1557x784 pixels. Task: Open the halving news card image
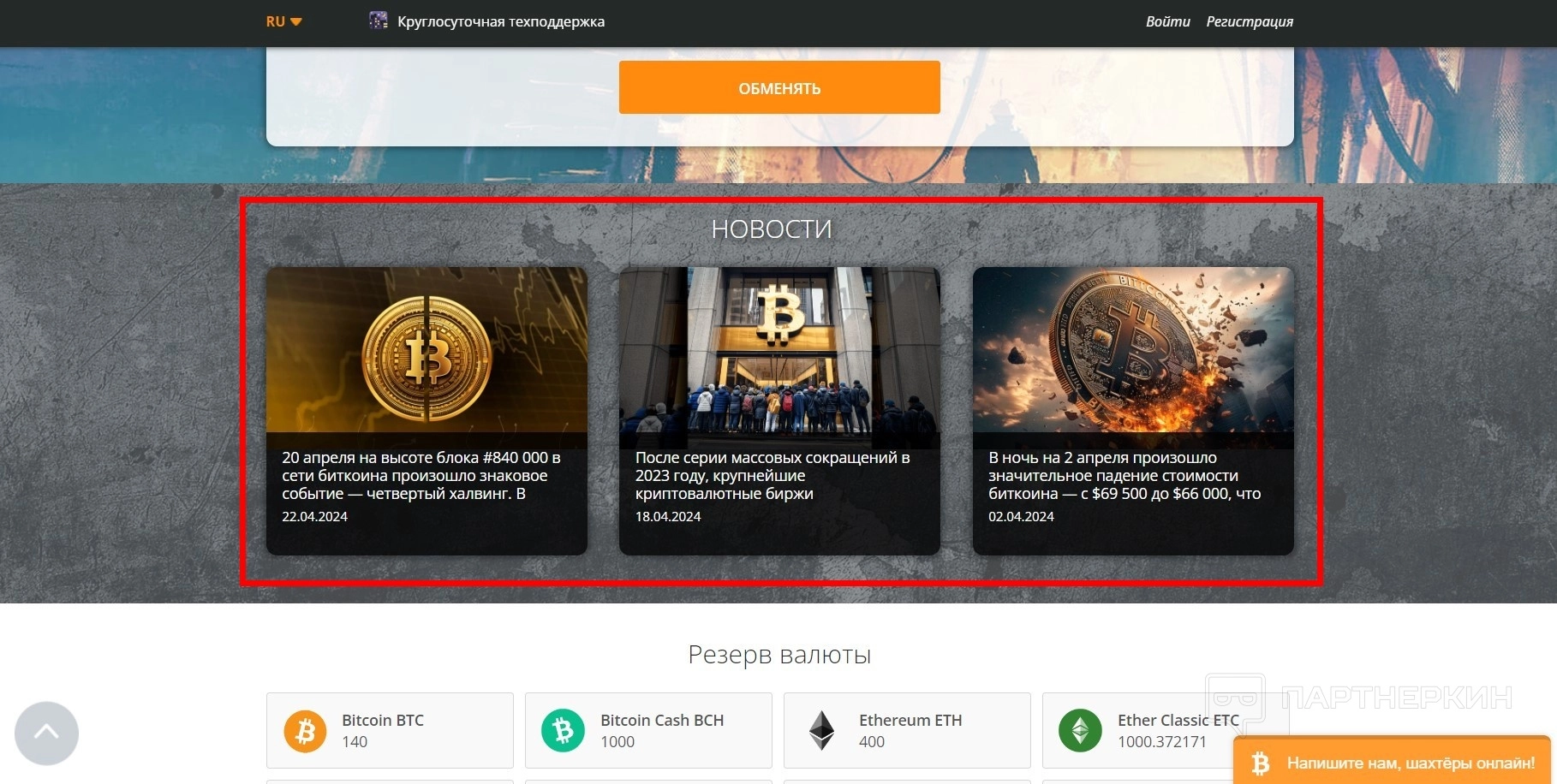coord(427,349)
